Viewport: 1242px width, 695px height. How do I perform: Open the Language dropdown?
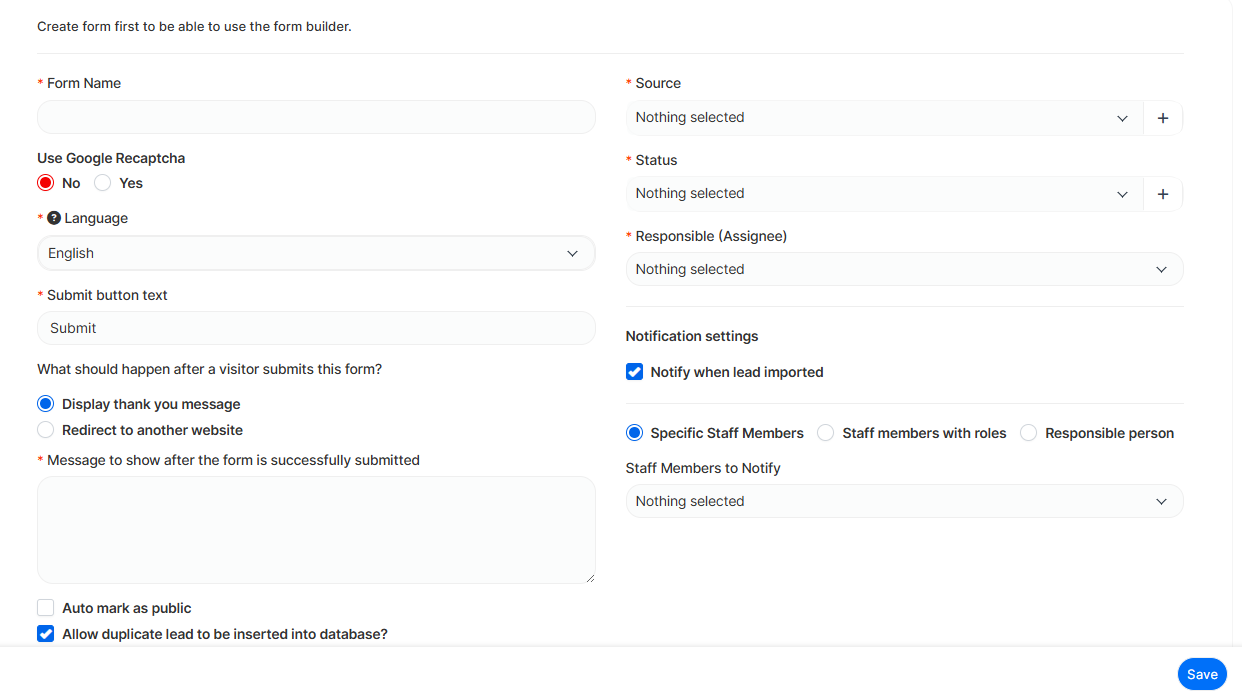(x=316, y=254)
